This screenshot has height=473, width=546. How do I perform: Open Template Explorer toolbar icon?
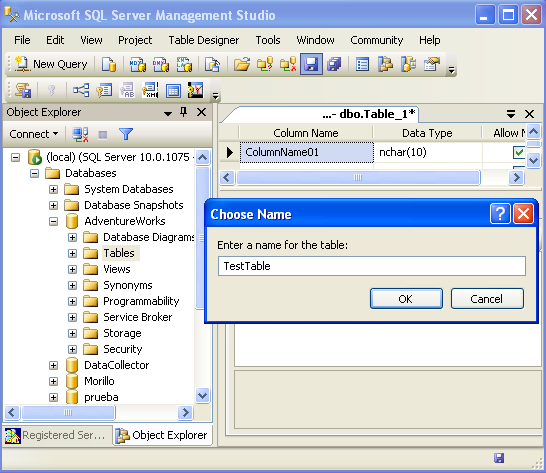(x=408, y=64)
